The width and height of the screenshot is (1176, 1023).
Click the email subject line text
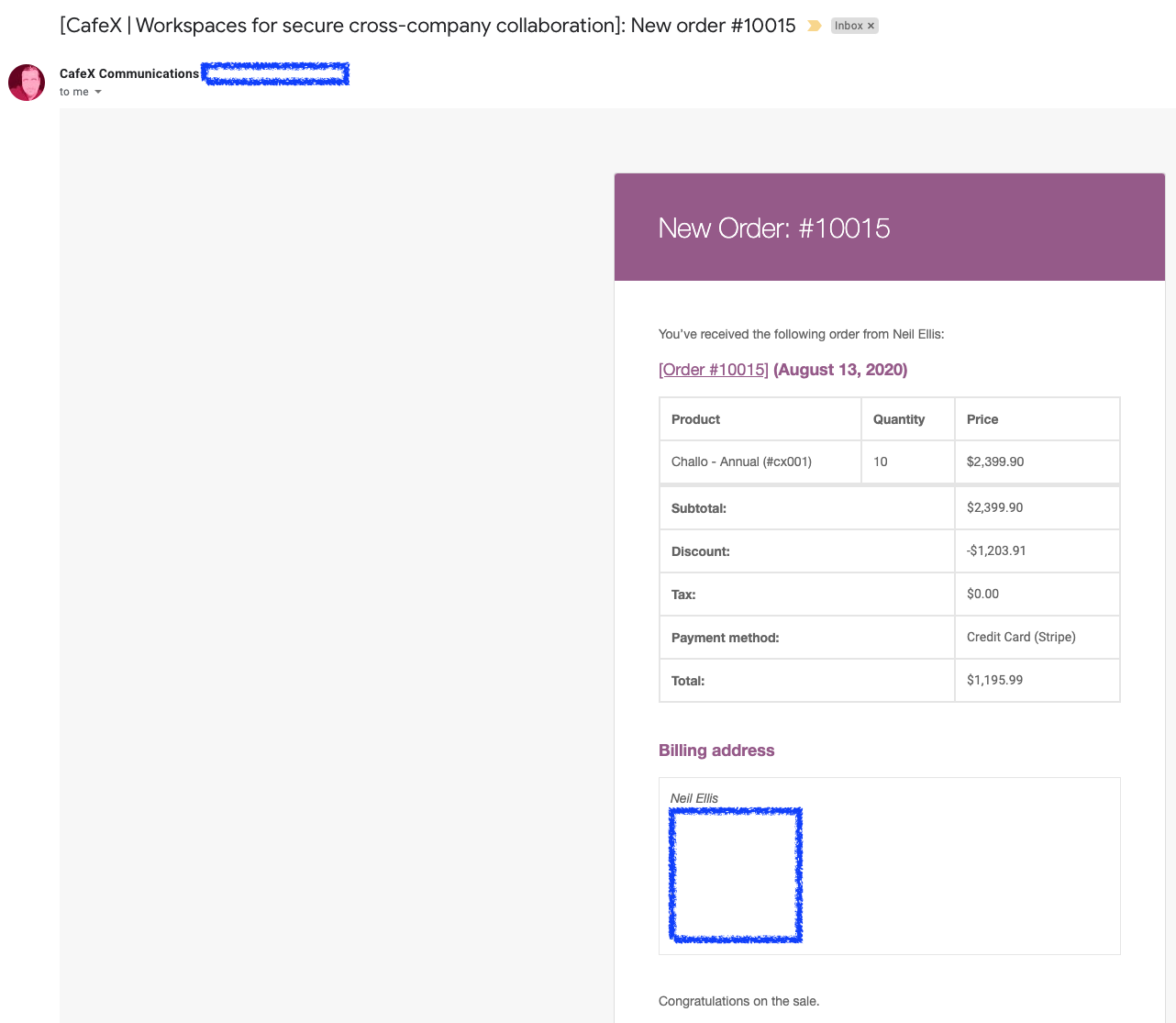point(427,26)
